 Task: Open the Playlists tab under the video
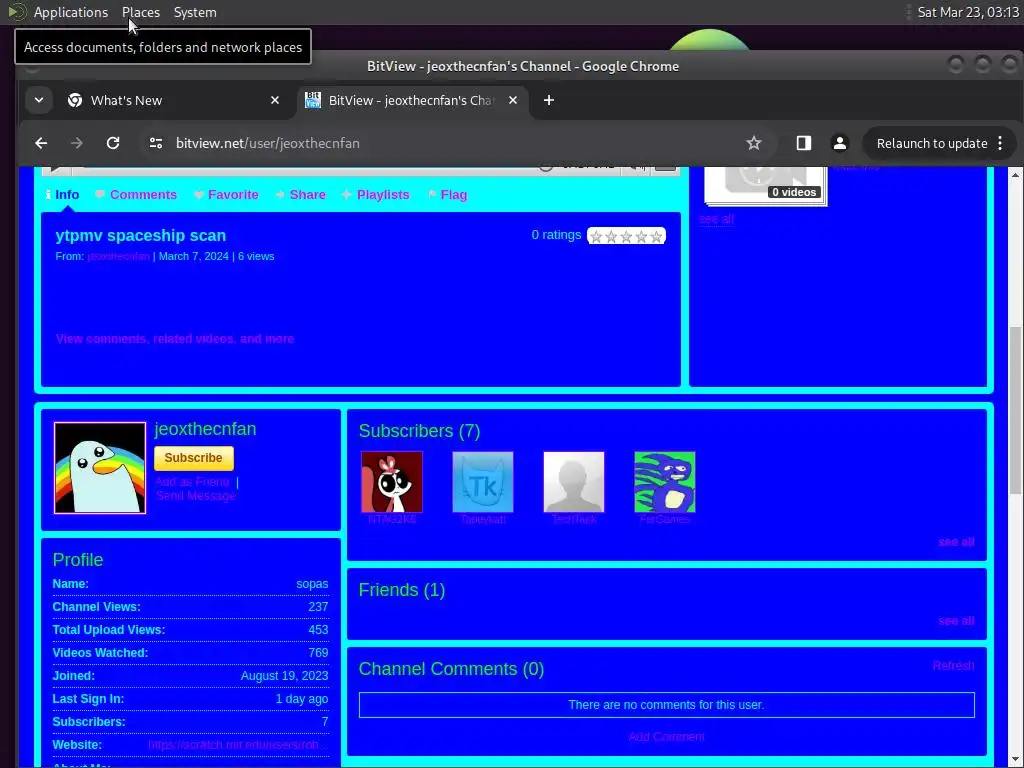[383, 195]
